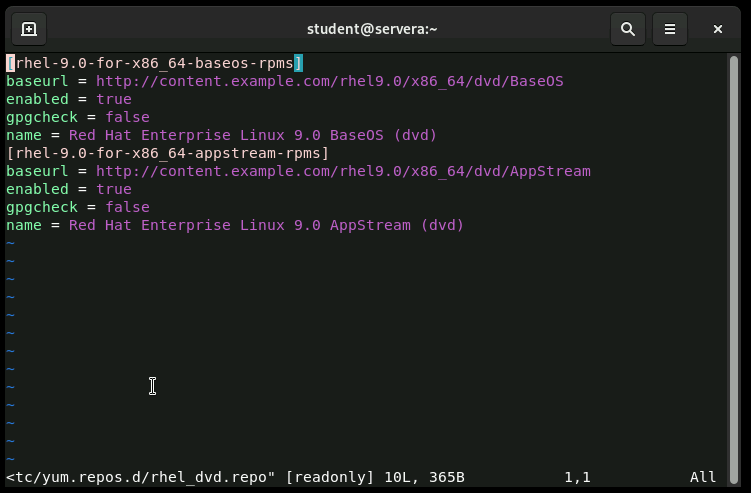The width and height of the screenshot is (751, 493).
Task: Click the AppStream (dvd) name line
Action: [x=235, y=225]
